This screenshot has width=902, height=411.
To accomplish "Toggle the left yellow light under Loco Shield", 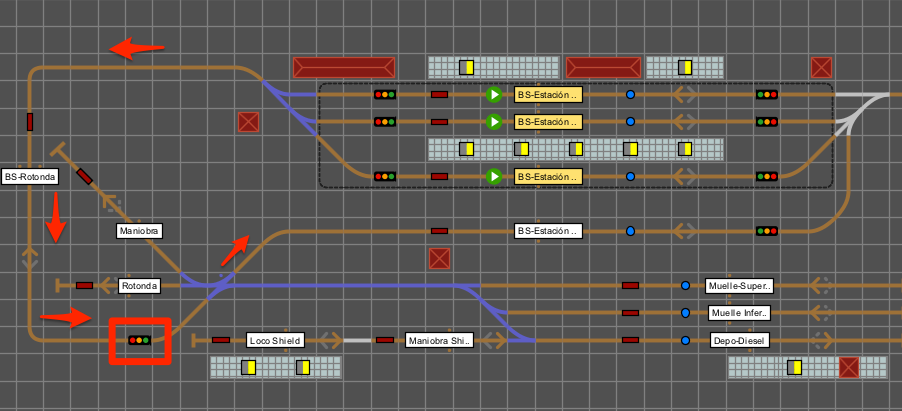I will (248, 367).
